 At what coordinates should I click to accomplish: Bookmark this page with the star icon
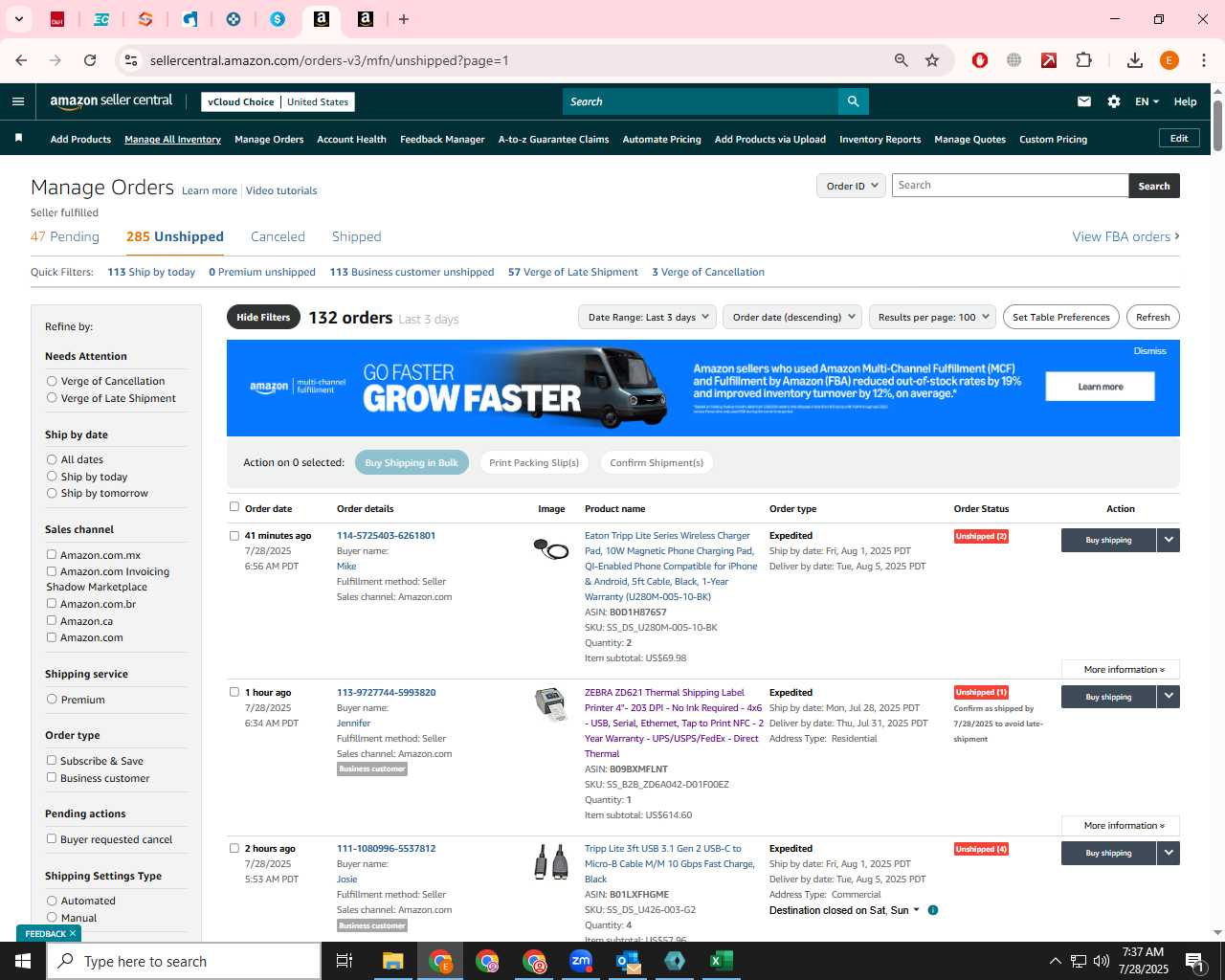point(932,60)
